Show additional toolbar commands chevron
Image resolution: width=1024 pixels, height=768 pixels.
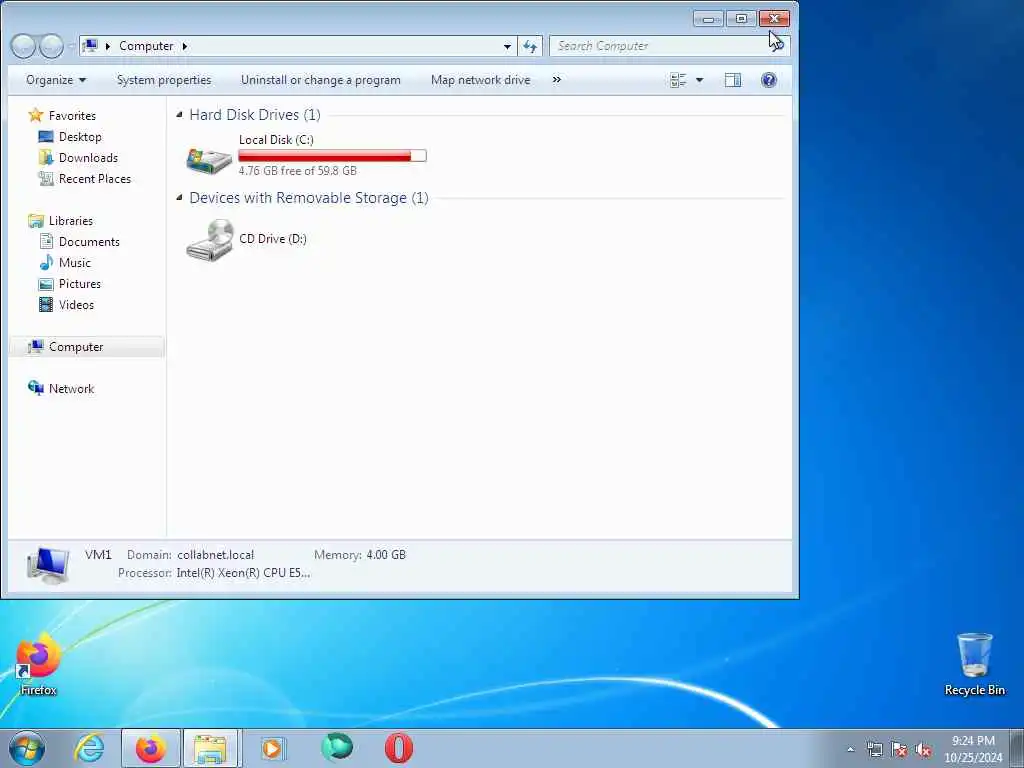pos(556,80)
